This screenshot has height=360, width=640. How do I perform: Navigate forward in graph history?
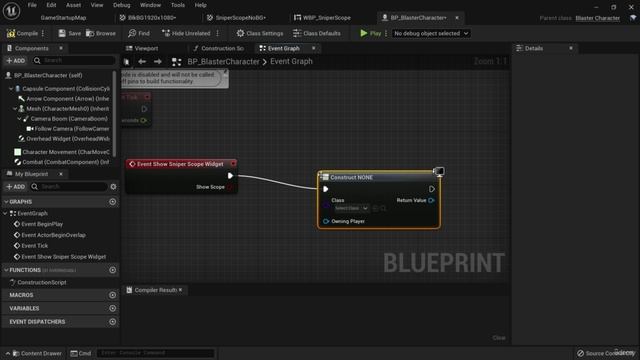[158, 62]
